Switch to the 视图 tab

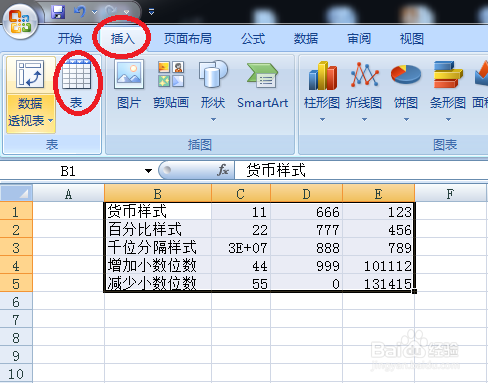(x=412, y=39)
